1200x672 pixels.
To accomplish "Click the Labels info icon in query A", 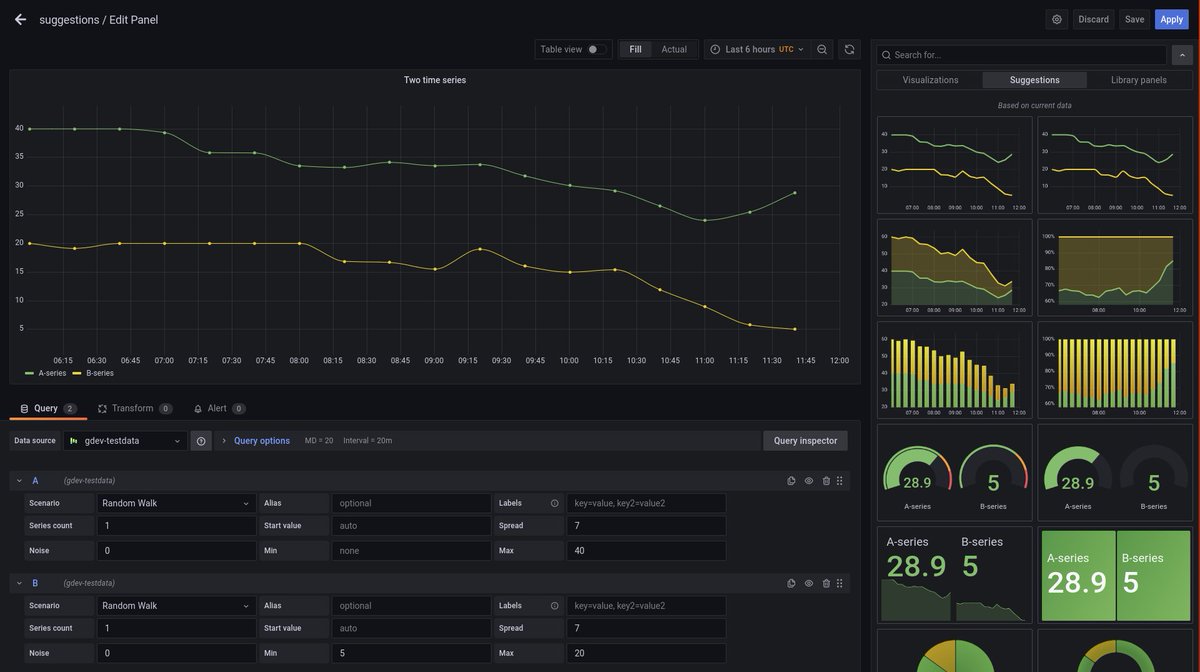I will pos(555,503).
